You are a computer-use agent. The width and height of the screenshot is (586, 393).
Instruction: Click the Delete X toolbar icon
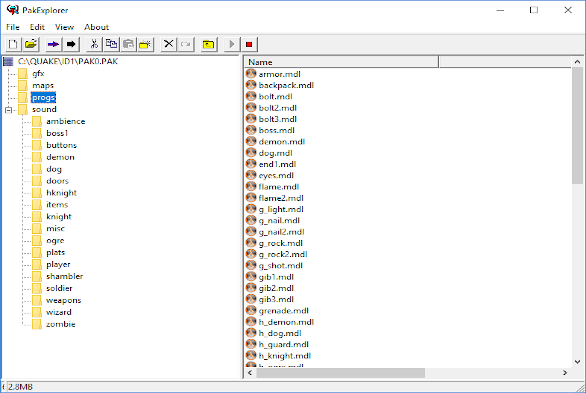[x=169, y=44]
